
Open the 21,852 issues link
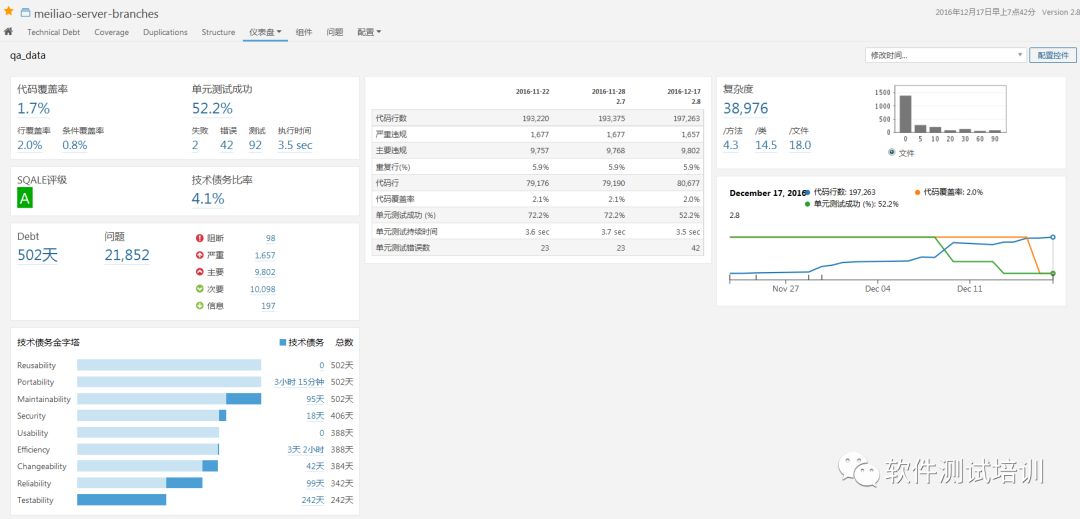coord(127,255)
